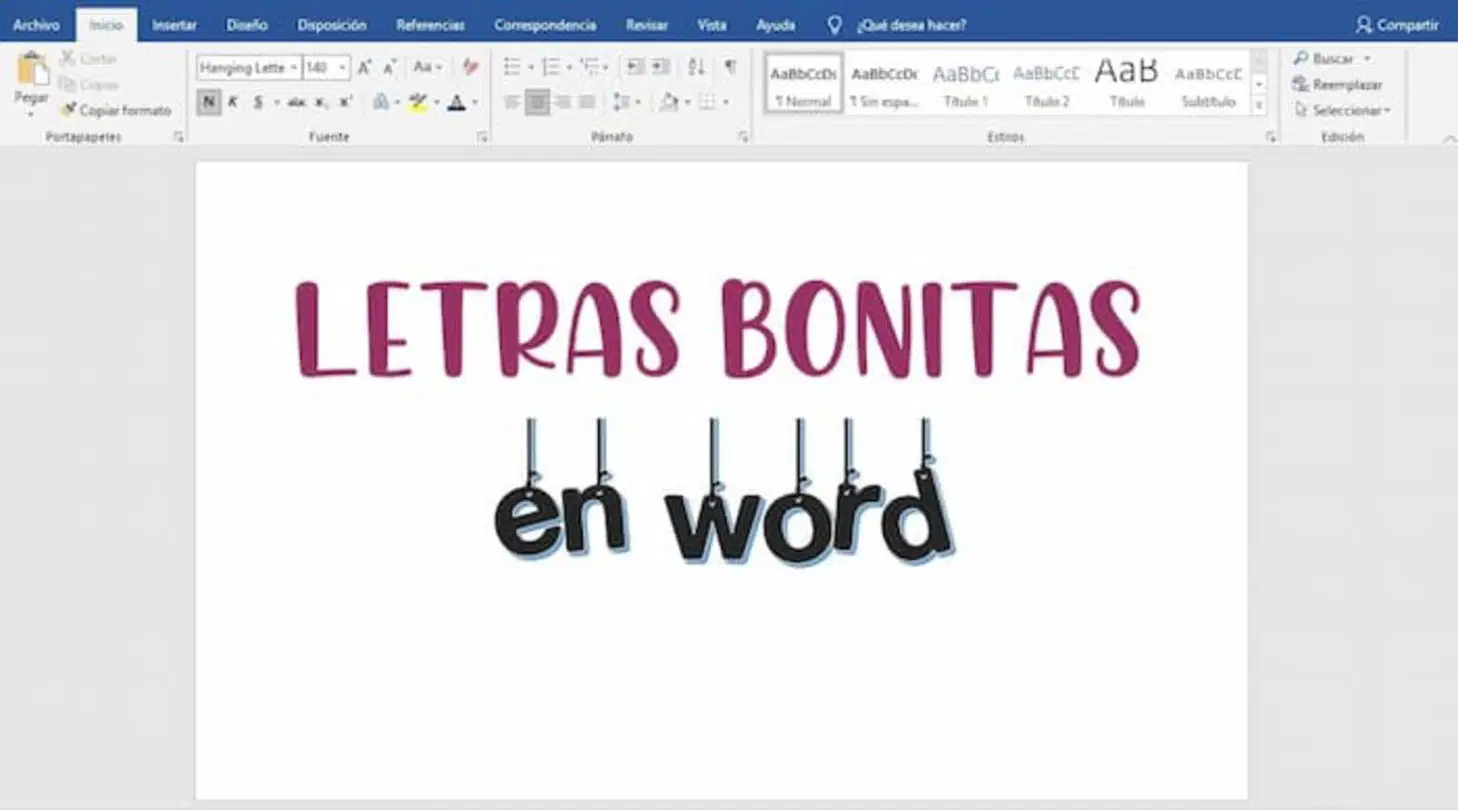
Task: Expand the Pegar dropdown arrow below paste
Action: 31,112
